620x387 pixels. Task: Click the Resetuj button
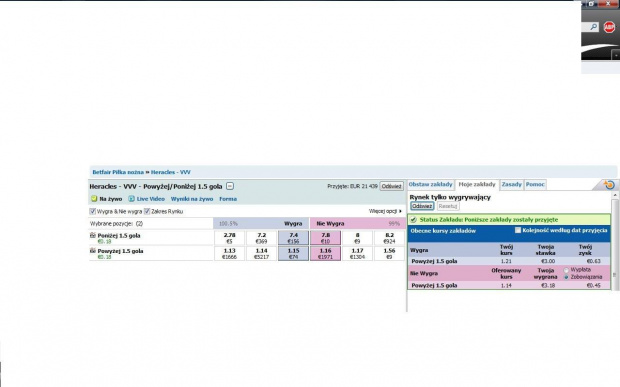pyautogui.click(x=448, y=206)
